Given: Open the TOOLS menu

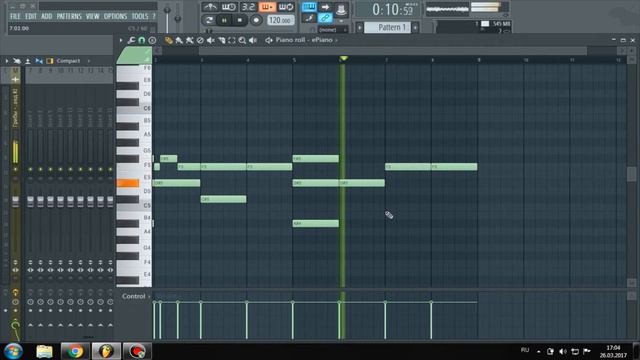Looking at the screenshot, I should point(140,16).
